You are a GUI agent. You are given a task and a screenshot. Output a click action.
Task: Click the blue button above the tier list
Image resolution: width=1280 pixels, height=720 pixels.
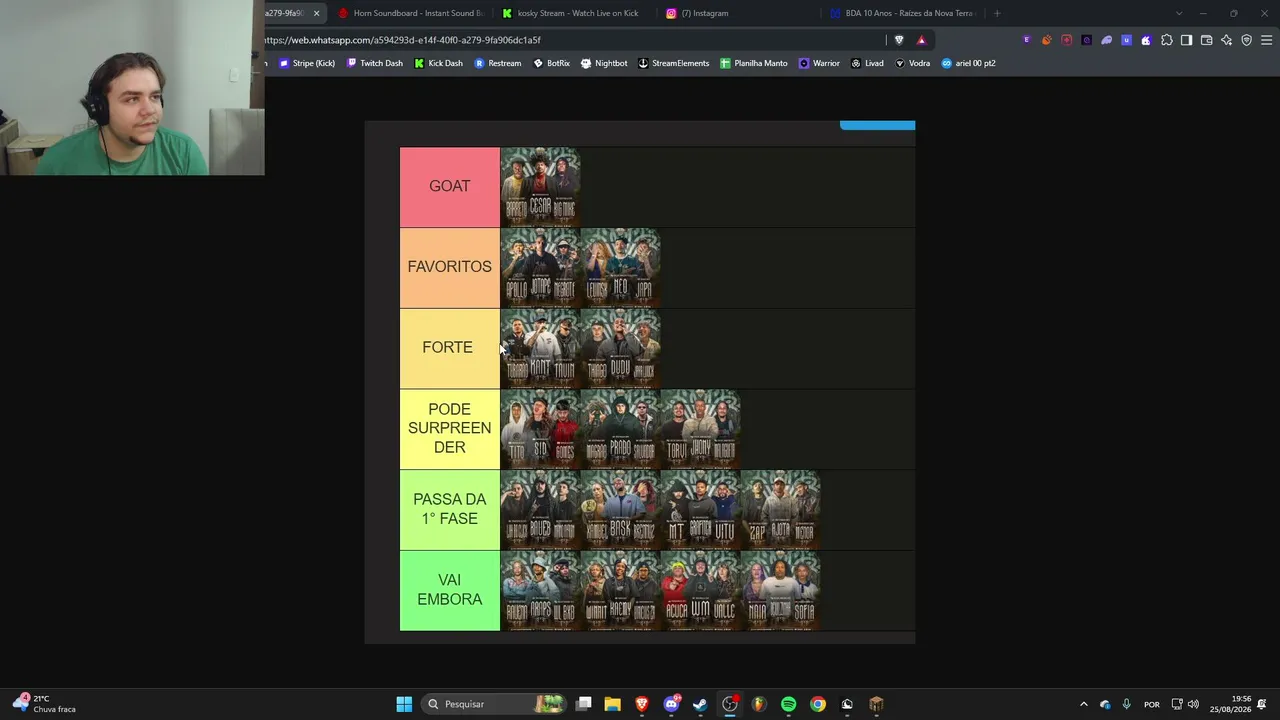pyautogui.click(x=877, y=125)
